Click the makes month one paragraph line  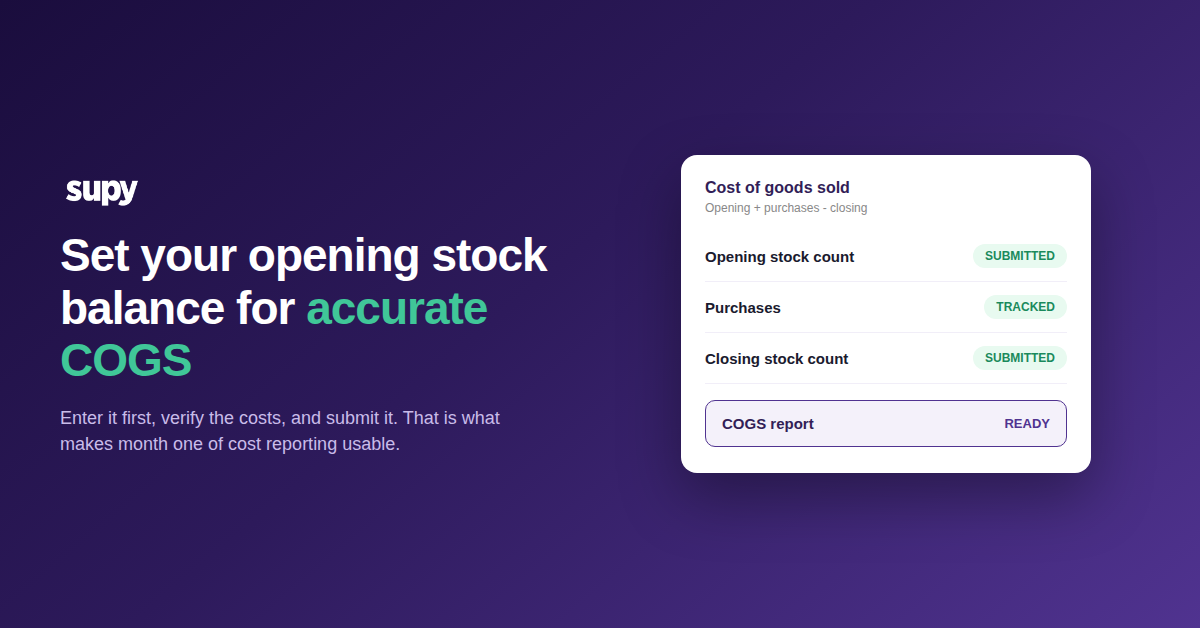coord(230,444)
